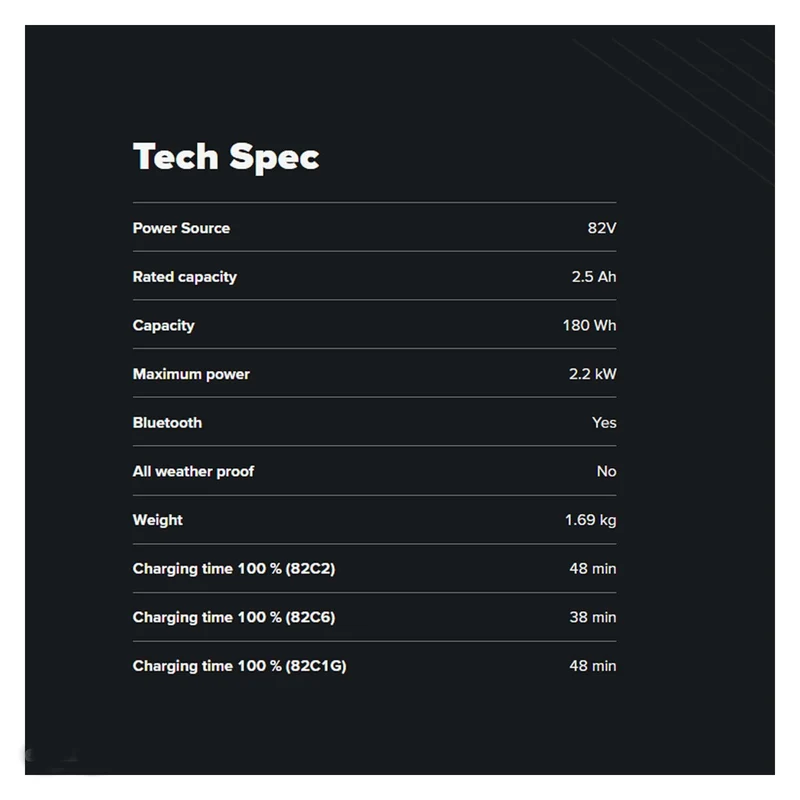This screenshot has width=800, height=800.
Task: Click the 180 Wh capacity value
Action: (x=589, y=326)
